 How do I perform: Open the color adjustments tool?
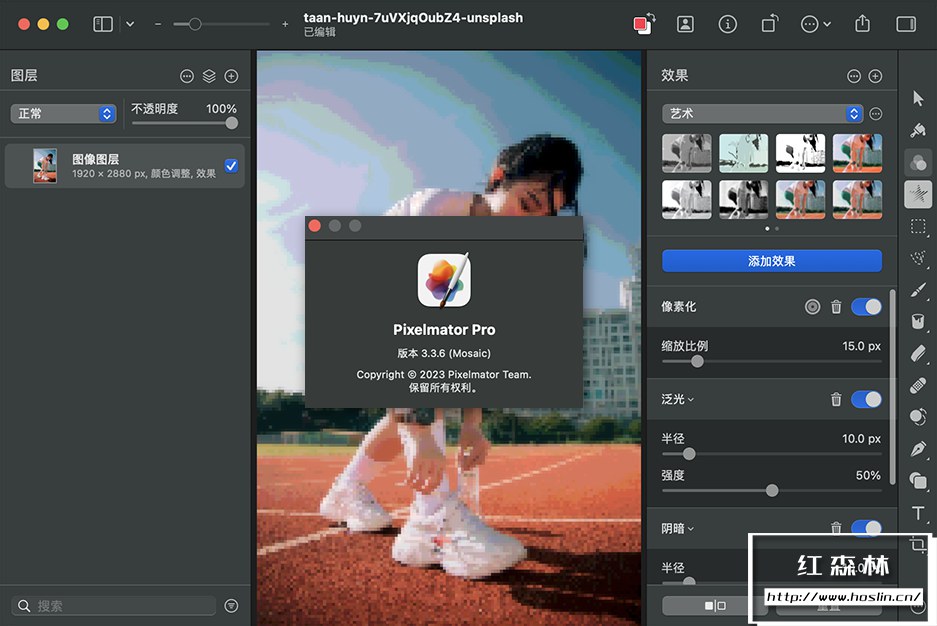(x=918, y=162)
